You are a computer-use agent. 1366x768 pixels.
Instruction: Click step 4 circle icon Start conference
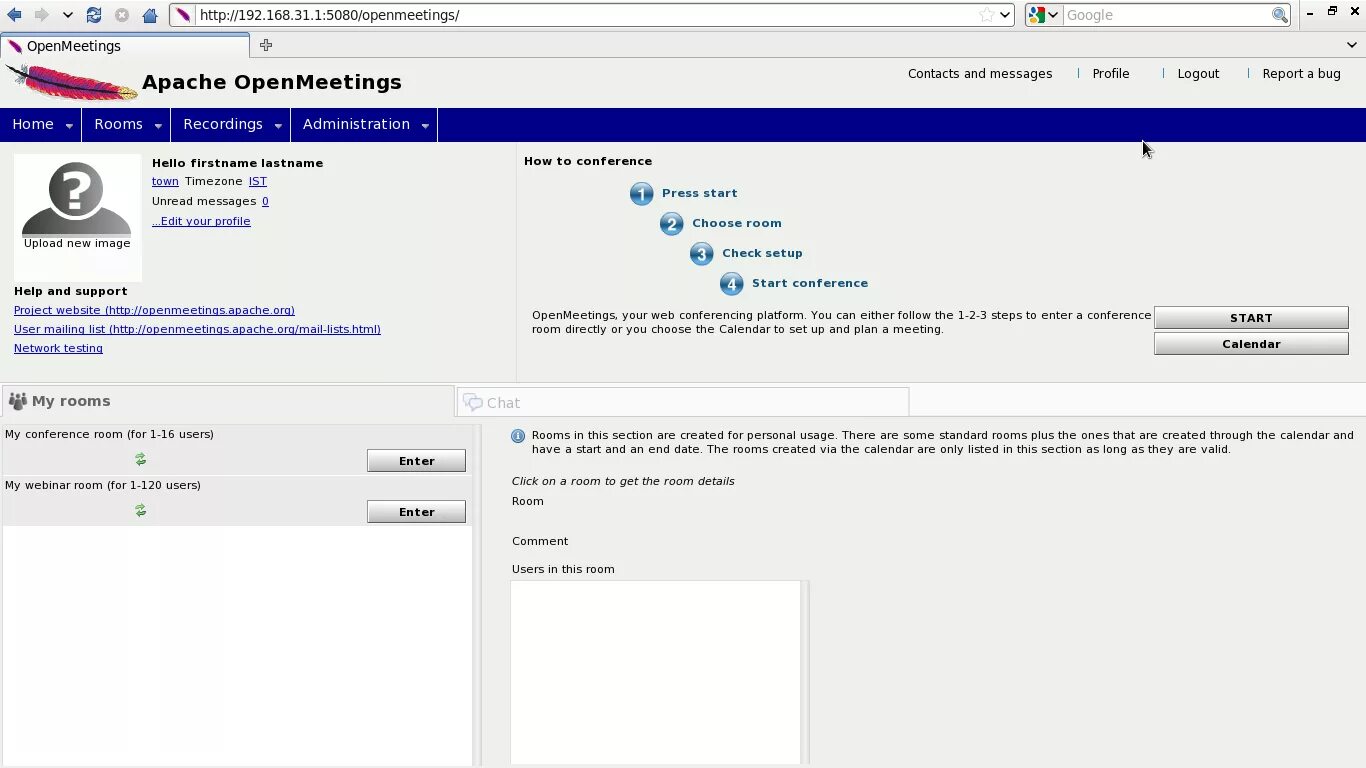pos(731,284)
